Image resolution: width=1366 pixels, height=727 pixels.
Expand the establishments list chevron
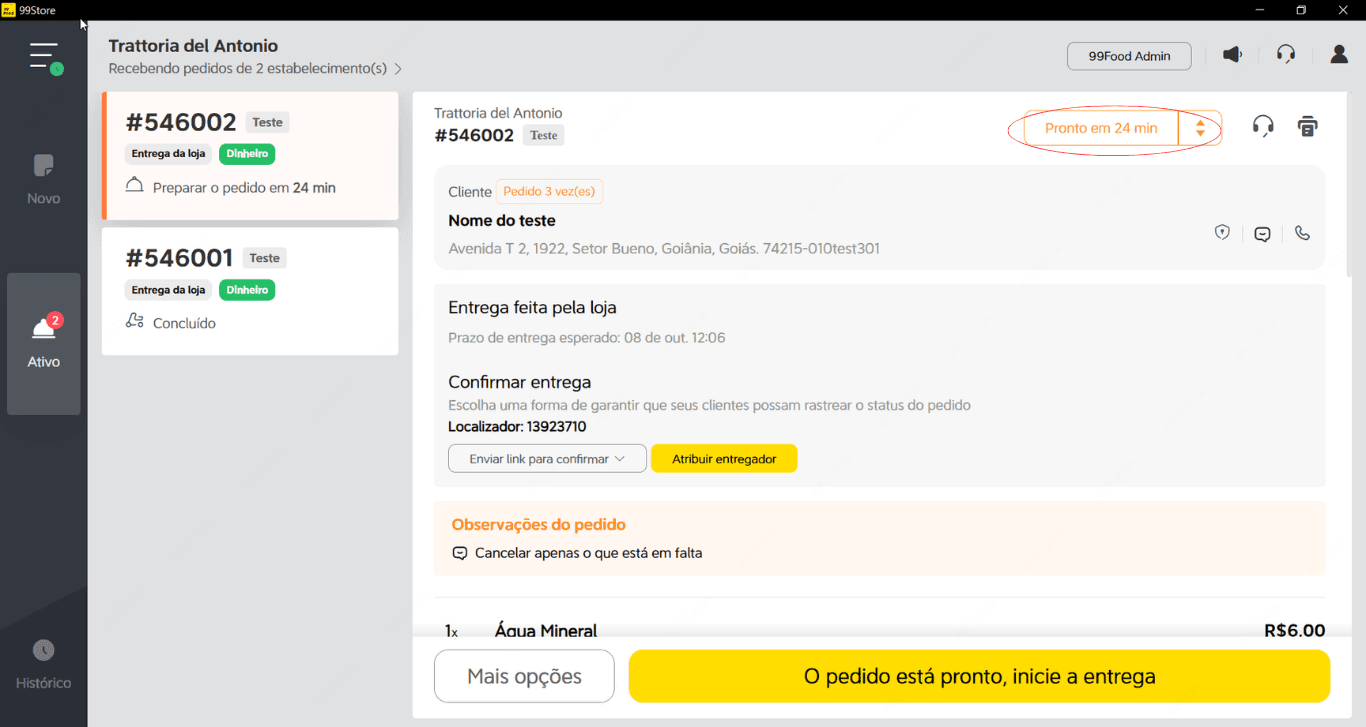(x=398, y=69)
